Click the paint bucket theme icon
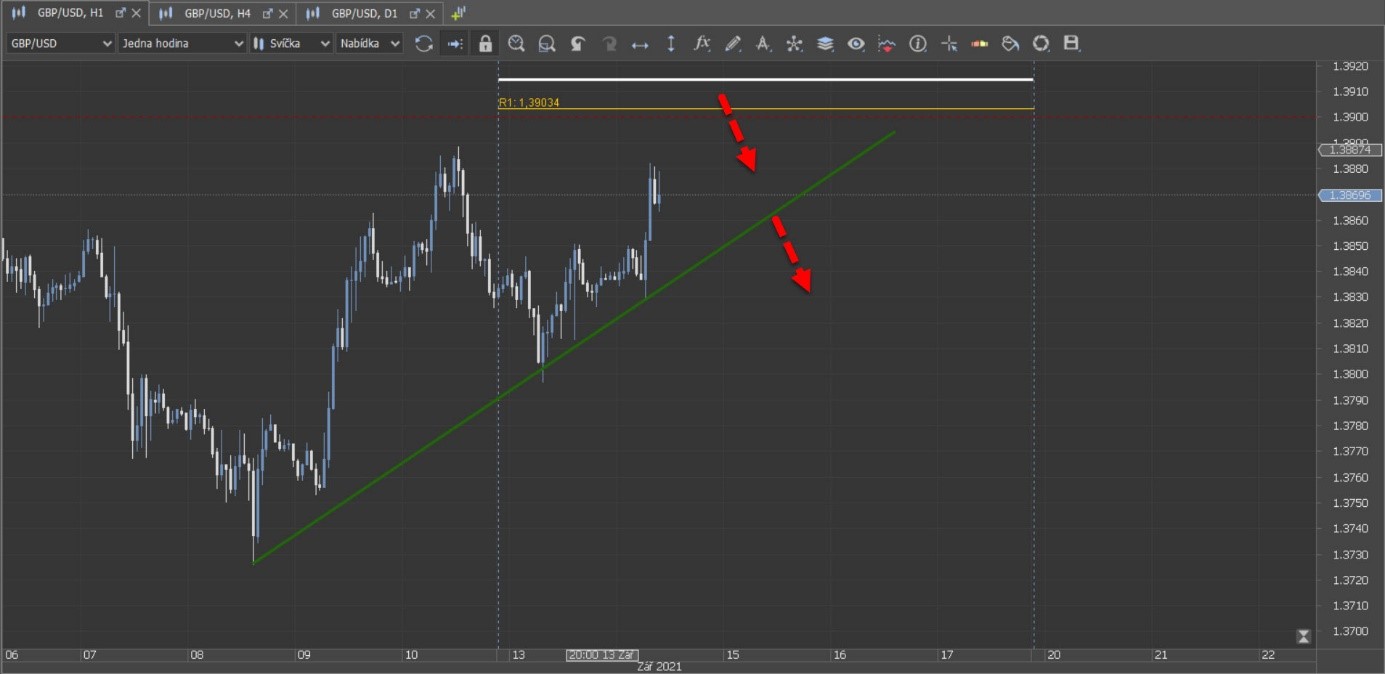This screenshot has width=1385, height=674. pos(1010,43)
